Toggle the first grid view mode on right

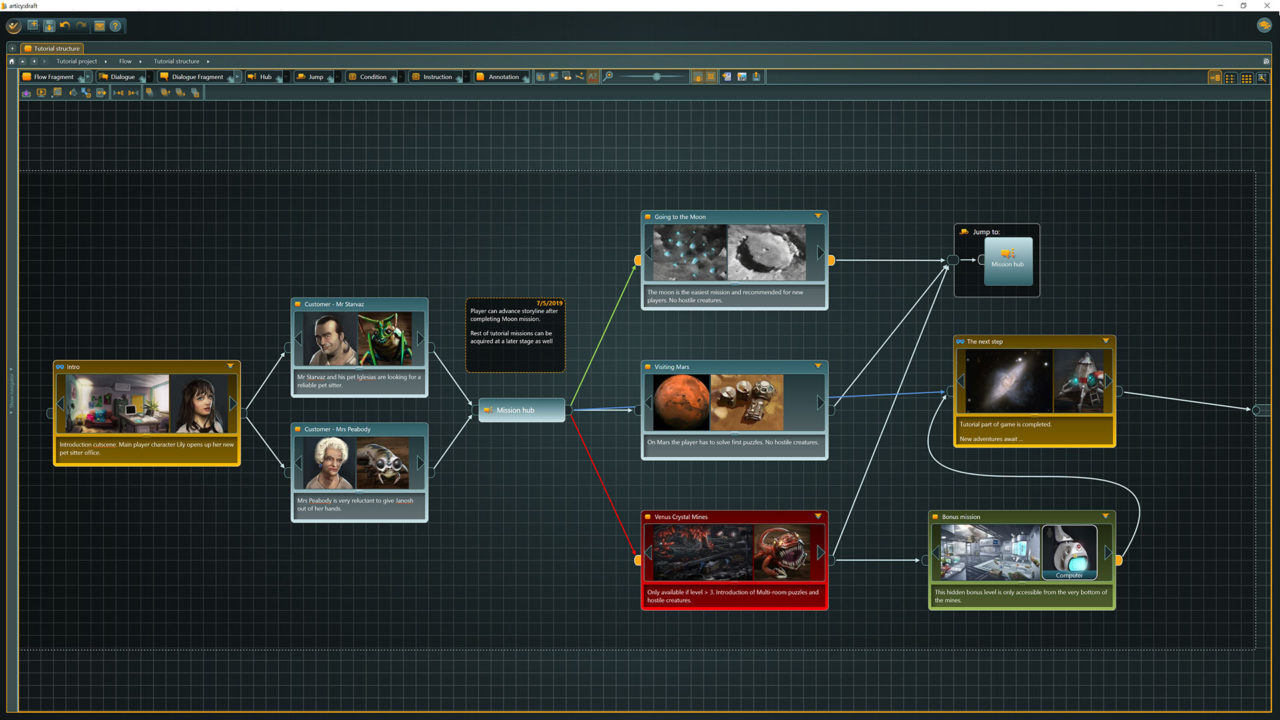pos(1231,77)
